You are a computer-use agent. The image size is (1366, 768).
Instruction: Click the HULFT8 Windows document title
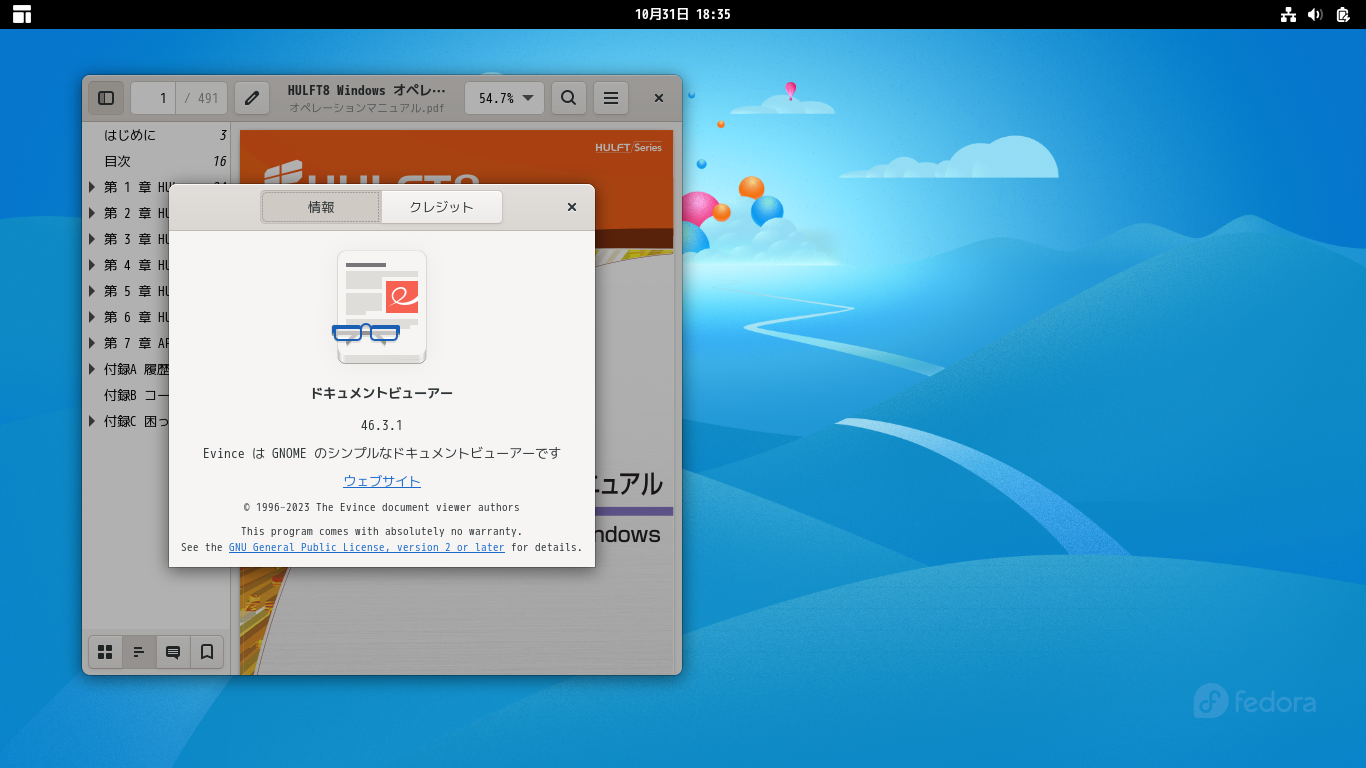pyautogui.click(x=367, y=90)
